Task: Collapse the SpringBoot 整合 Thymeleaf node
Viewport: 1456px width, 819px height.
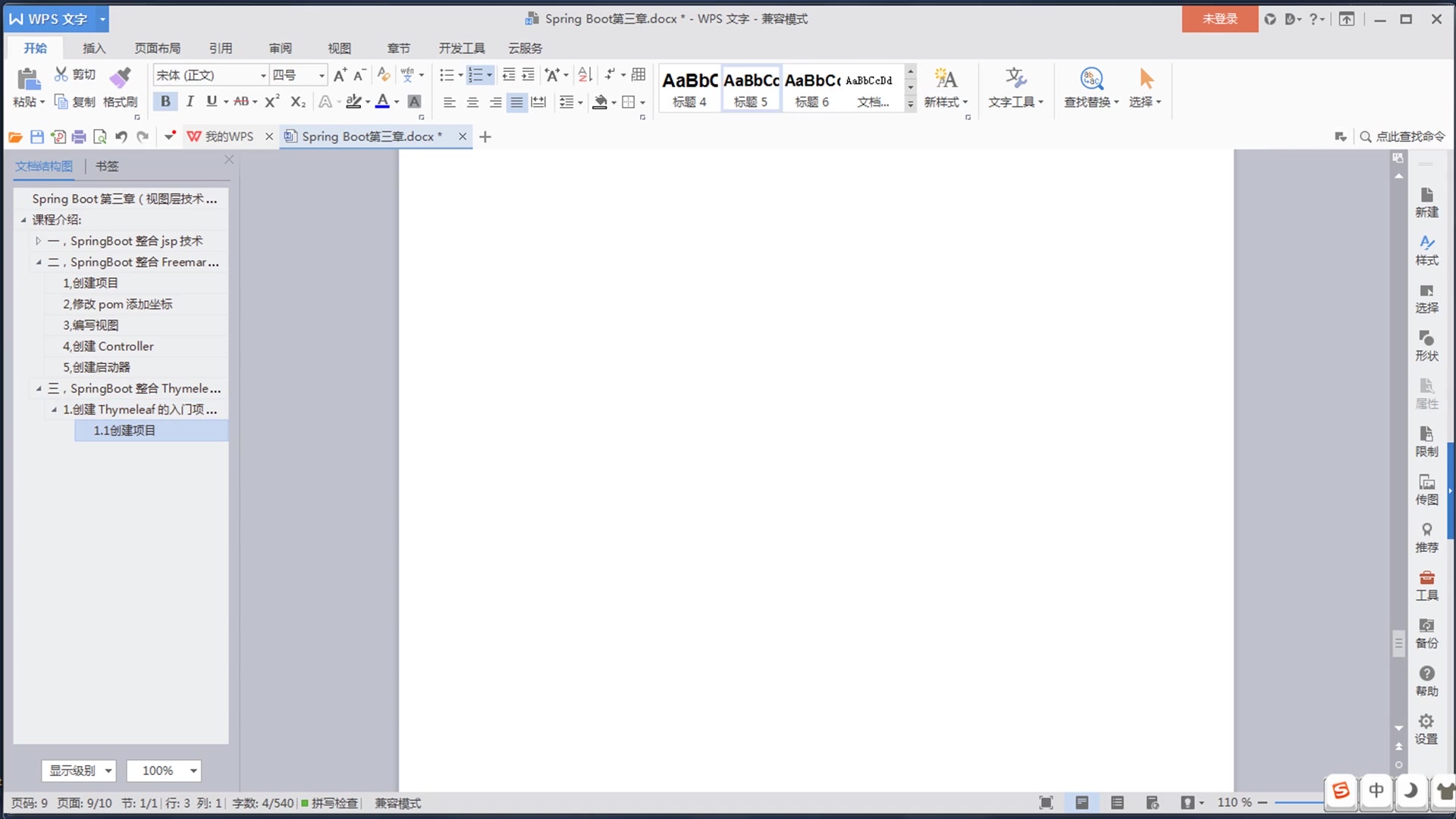Action: click(x=39, y=389)
